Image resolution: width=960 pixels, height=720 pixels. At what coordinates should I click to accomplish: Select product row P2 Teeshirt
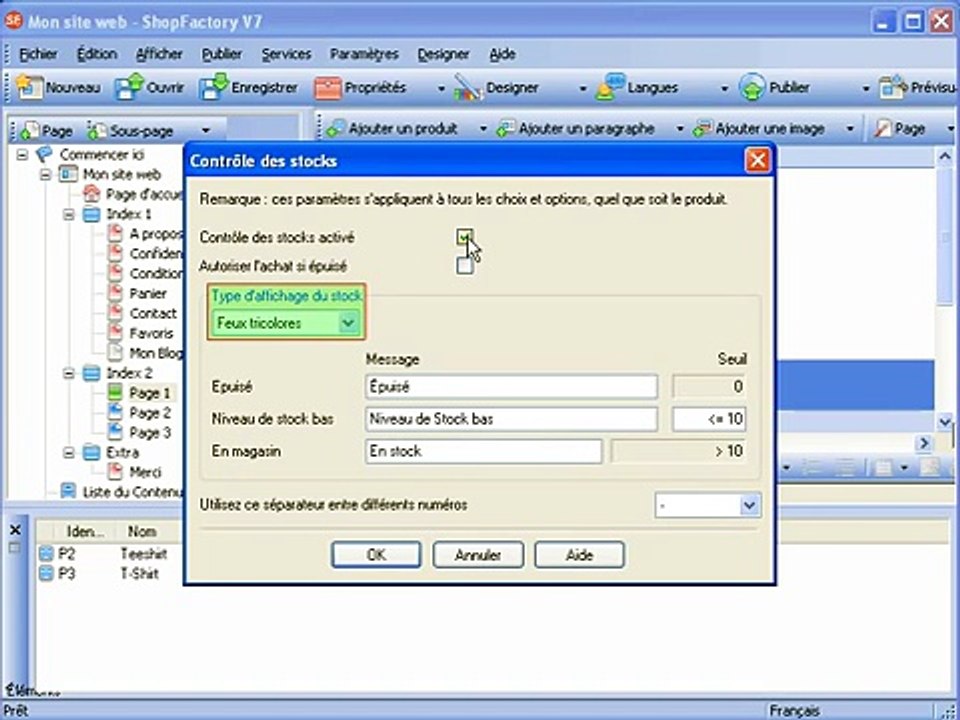click(104, 553)
